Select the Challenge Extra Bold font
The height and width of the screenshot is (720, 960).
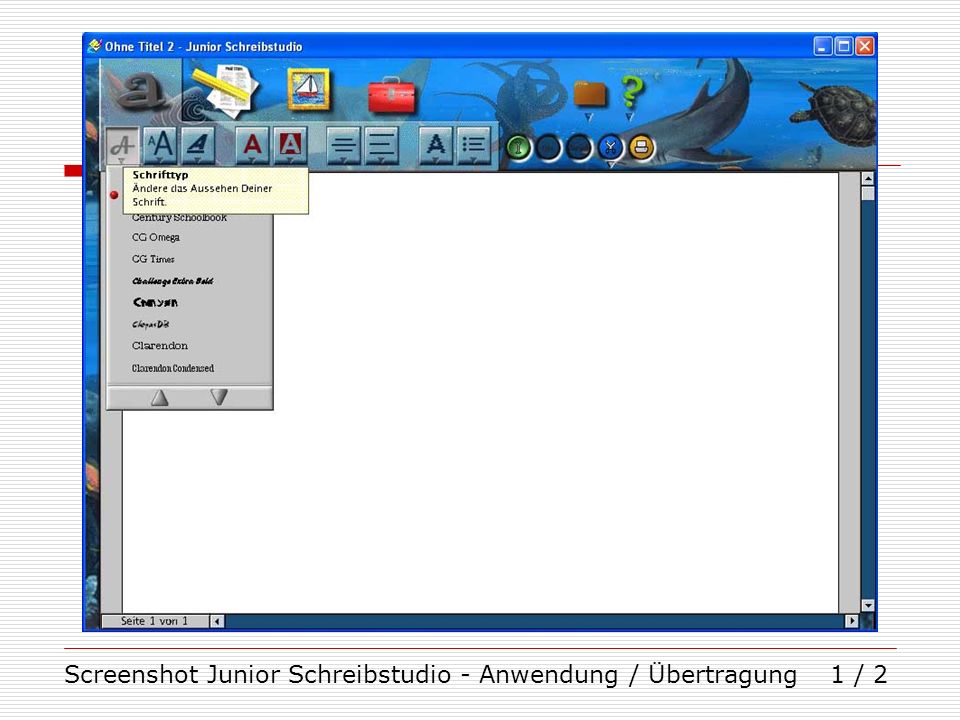tap(173, 282)
